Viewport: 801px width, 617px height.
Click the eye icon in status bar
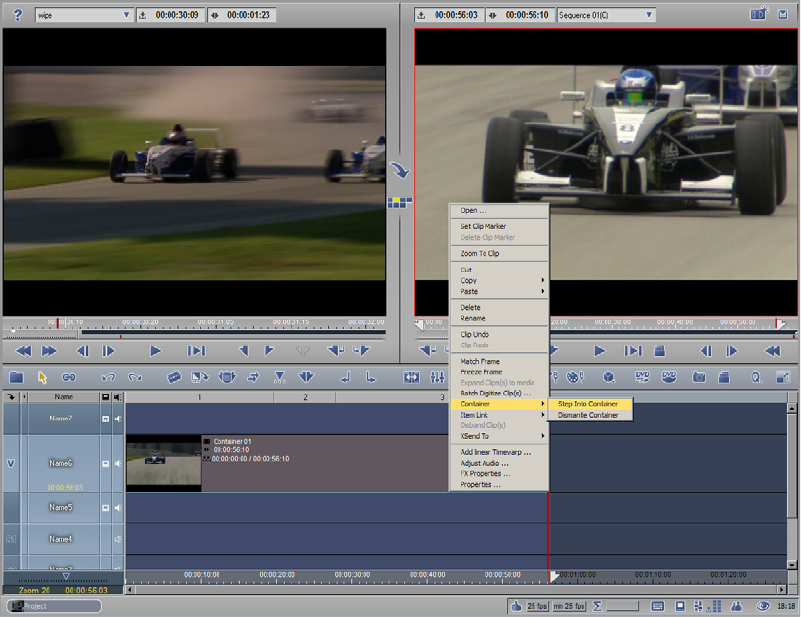[762, 606]
